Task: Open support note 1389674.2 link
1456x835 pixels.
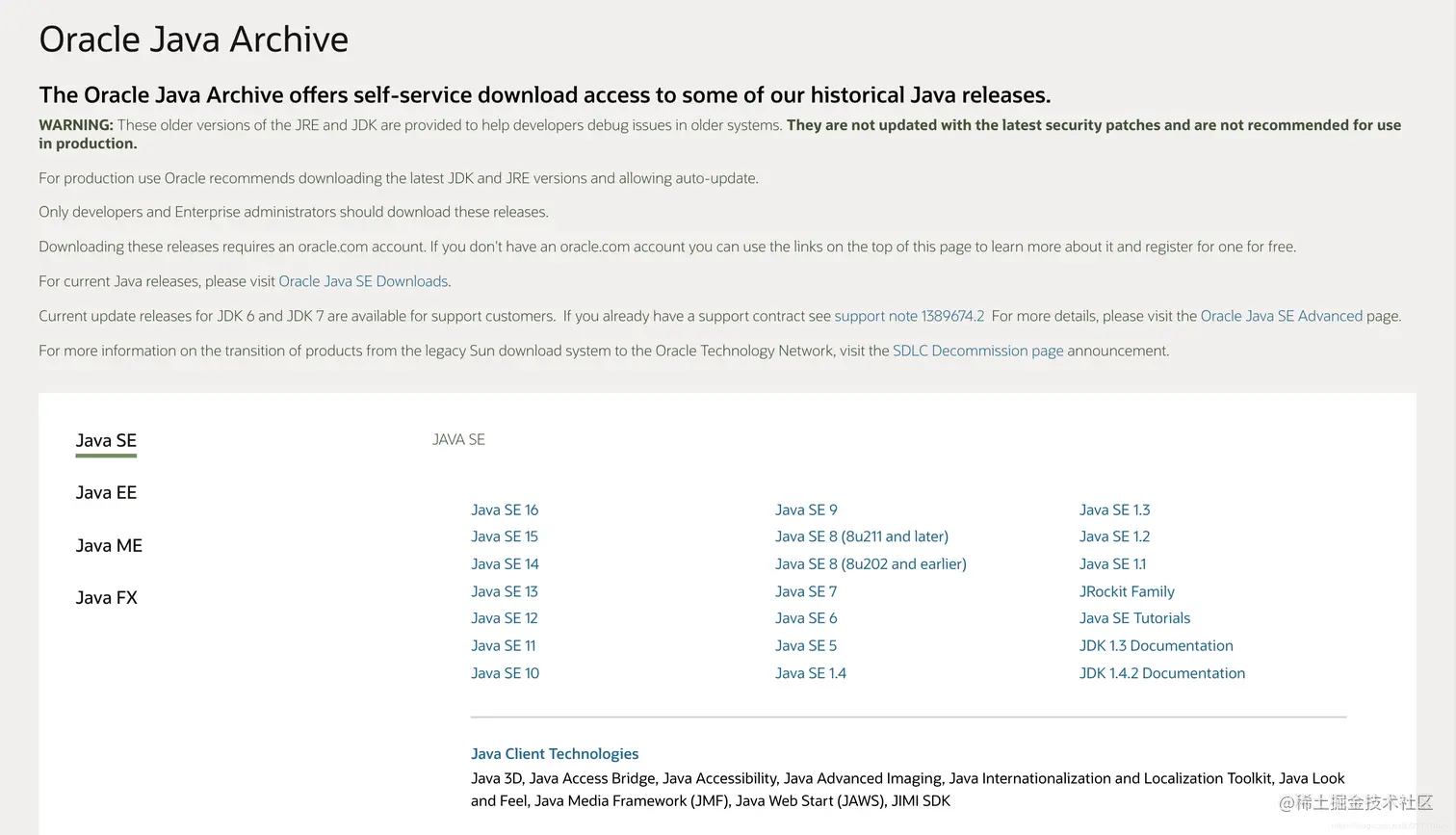Action: 909,316
